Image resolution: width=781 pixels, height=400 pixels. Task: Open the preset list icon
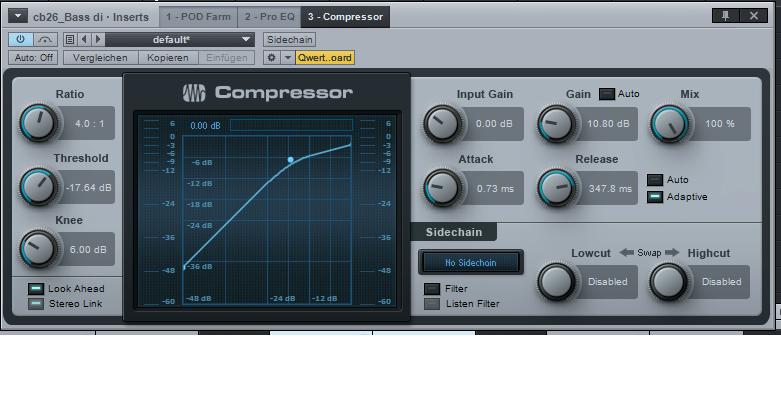(70, 39)
